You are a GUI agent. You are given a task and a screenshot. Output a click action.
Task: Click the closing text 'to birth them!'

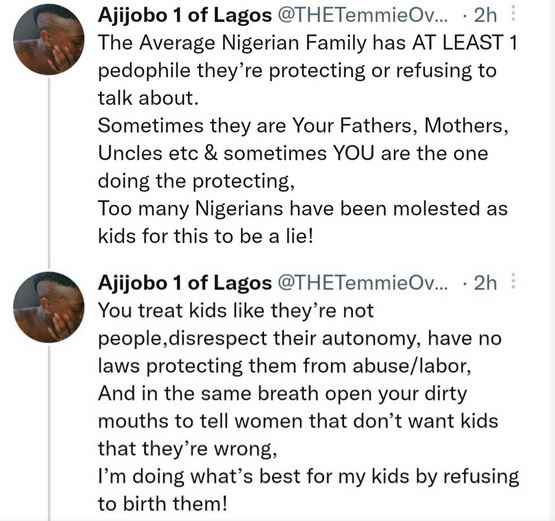click(162, 504)
